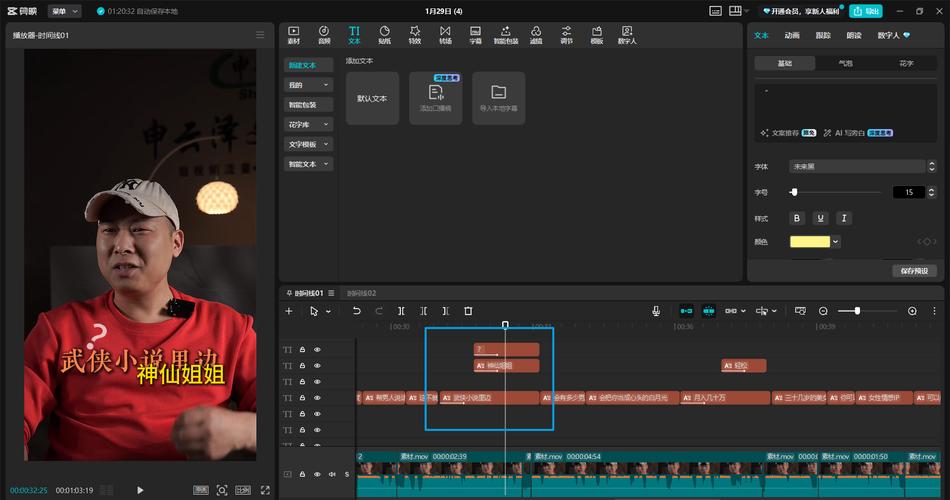Viewport: 950px width, 500px height.
Task: Hide the top text track with eye icon
Action: pos(317,350)
